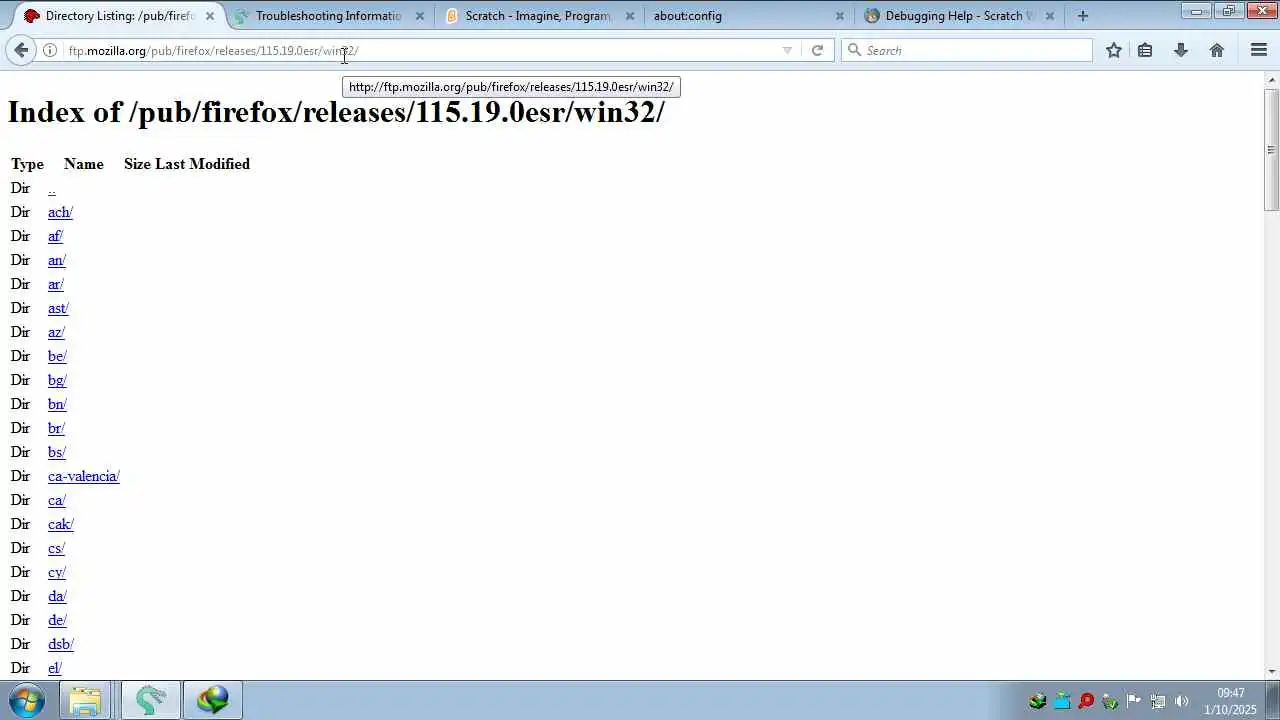The height and width of the screenshot is (720, 1280).
Task: Open the de/ directory link
Action: point(57,620)
